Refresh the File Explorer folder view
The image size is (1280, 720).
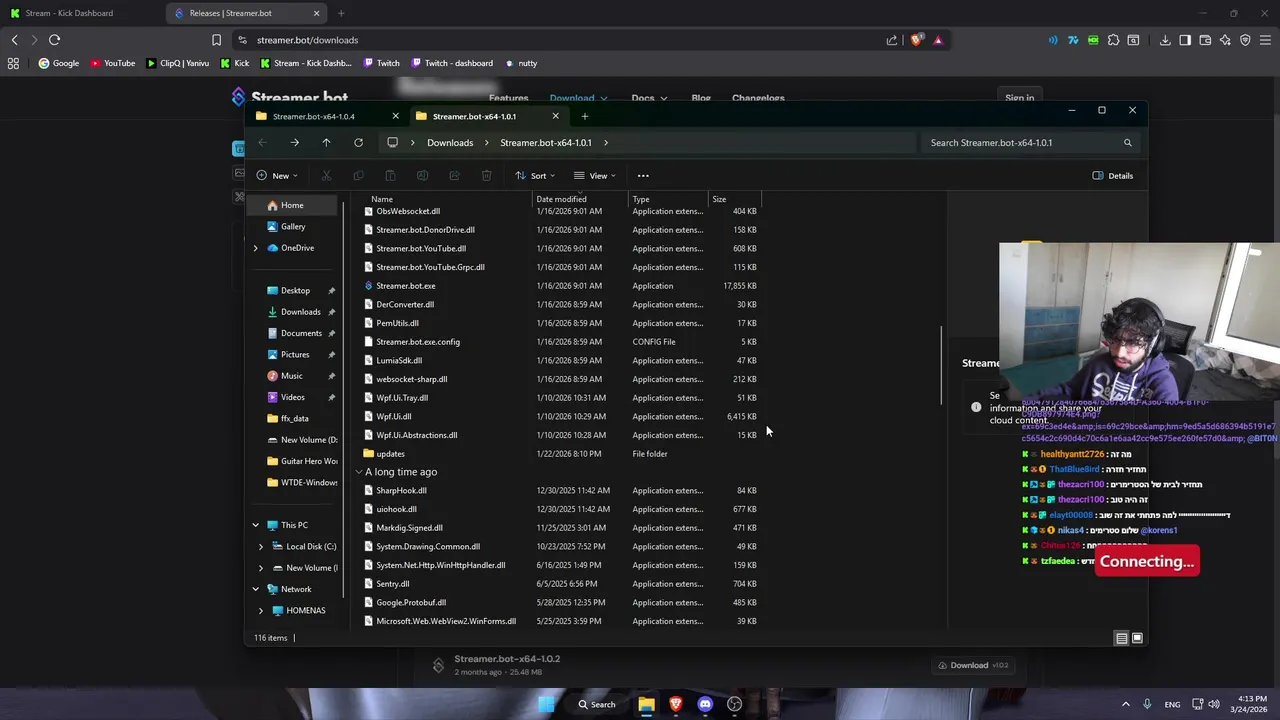click(358, 143)
